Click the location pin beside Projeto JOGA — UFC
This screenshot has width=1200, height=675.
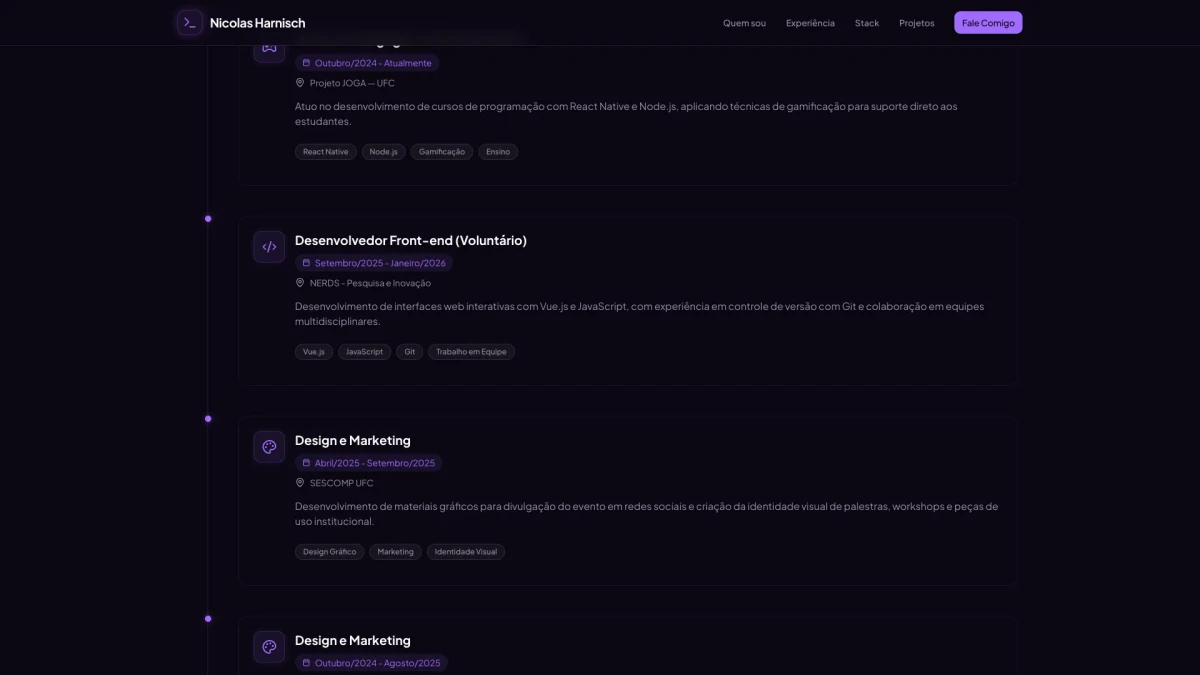tap(300, 83)
